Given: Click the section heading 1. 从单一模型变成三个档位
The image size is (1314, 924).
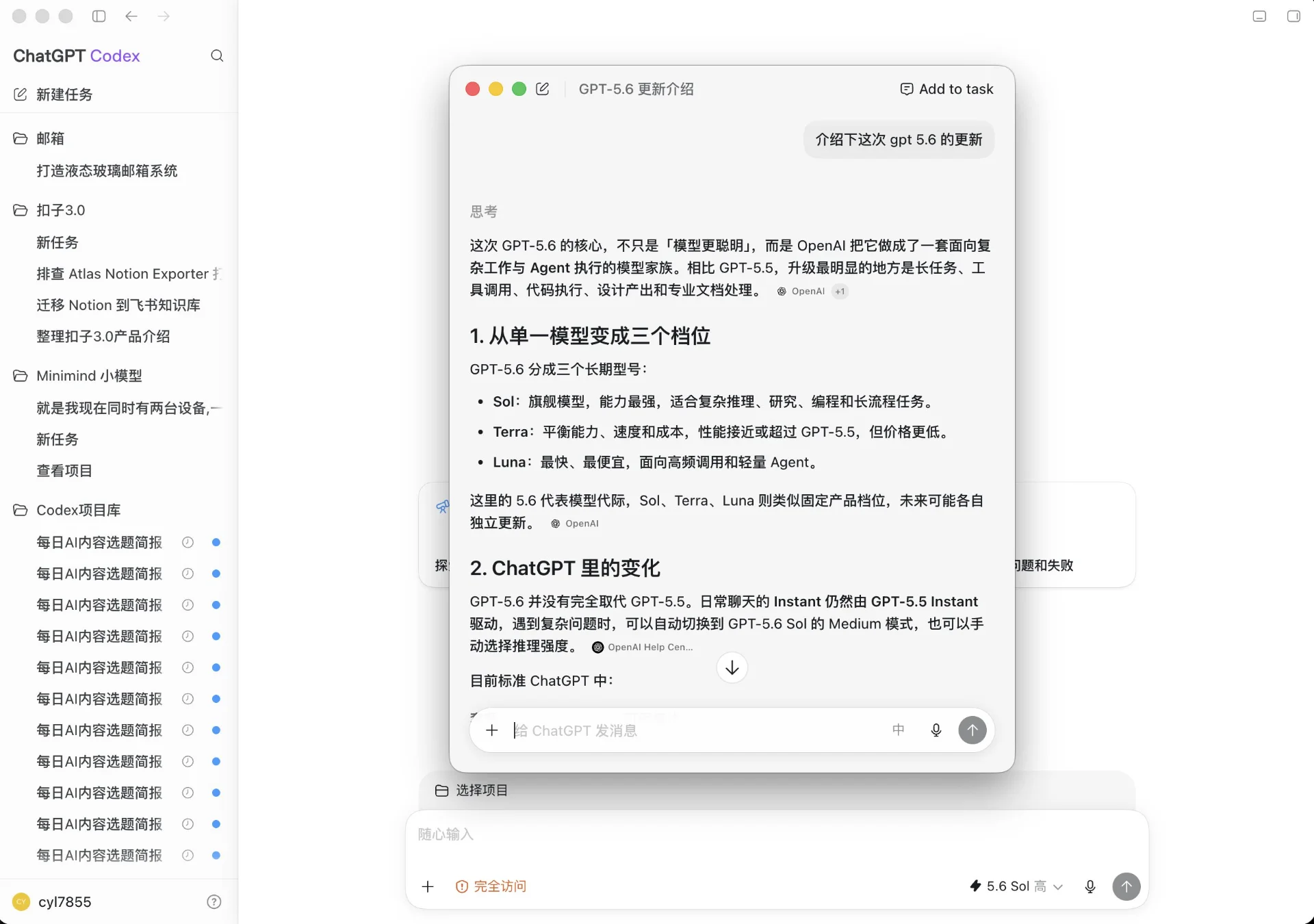Looking at the screenshot, I should (x=590, y=336).
